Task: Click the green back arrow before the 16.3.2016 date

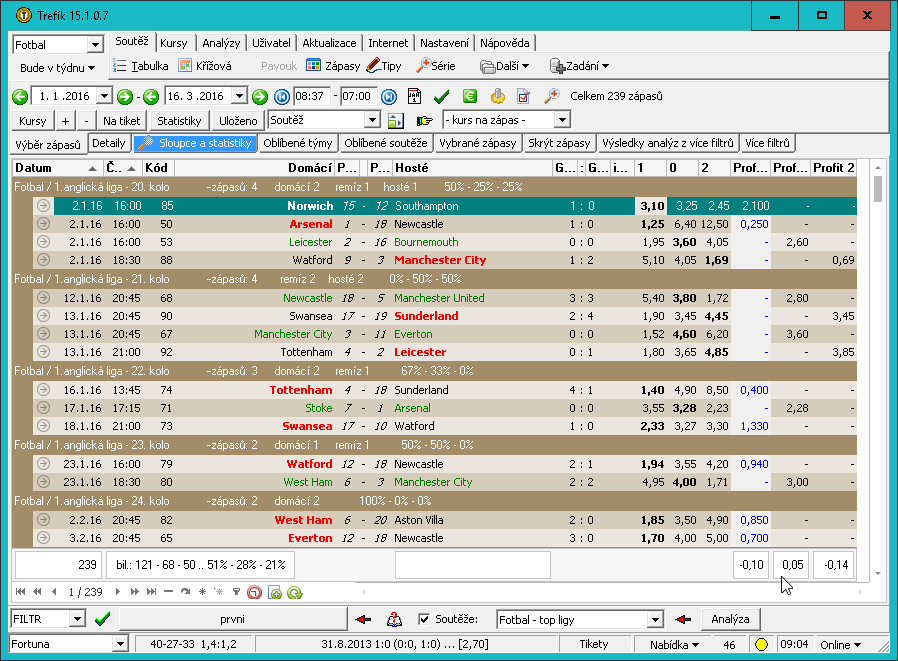Action: [x=151, y=96]
